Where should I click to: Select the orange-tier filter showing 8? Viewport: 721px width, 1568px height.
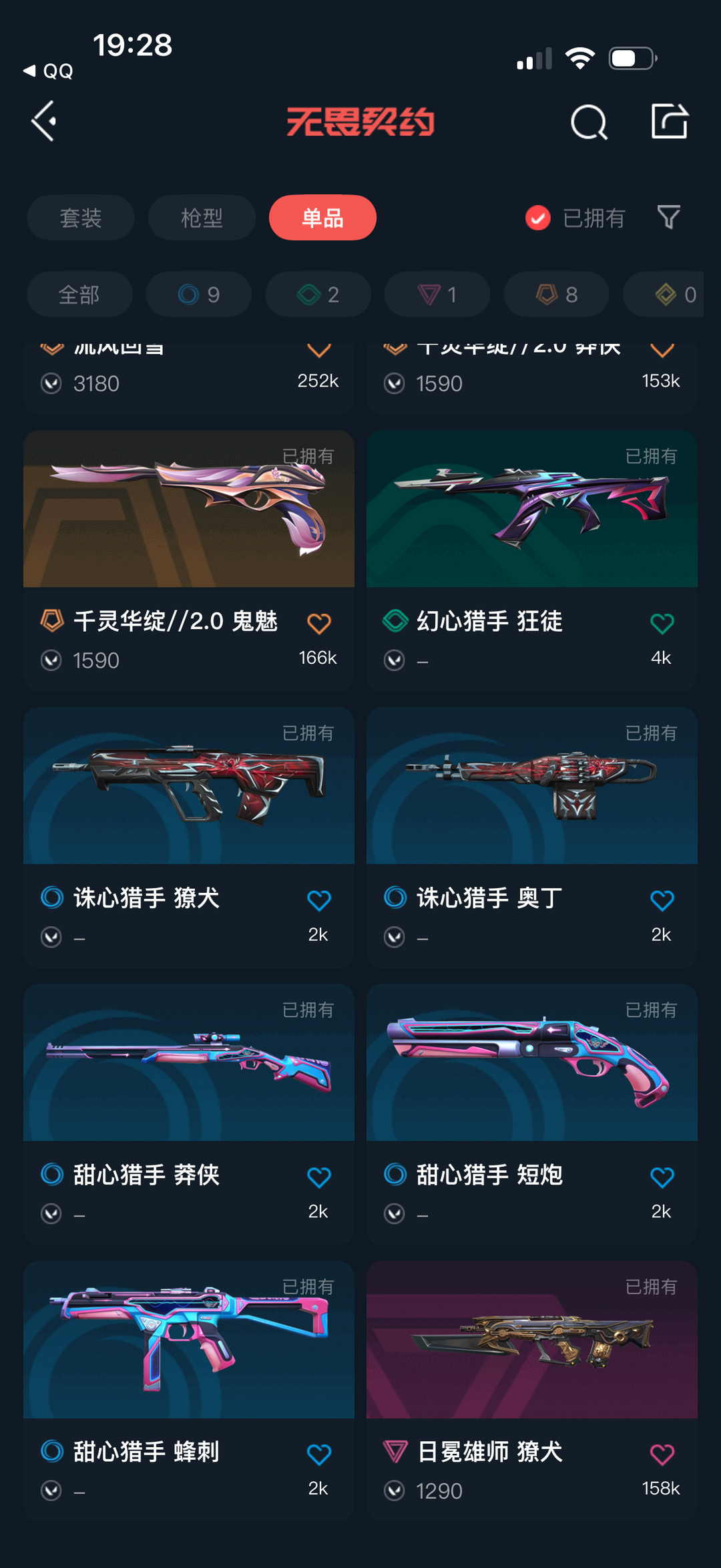pyautogui.click(x=557, y=294)
